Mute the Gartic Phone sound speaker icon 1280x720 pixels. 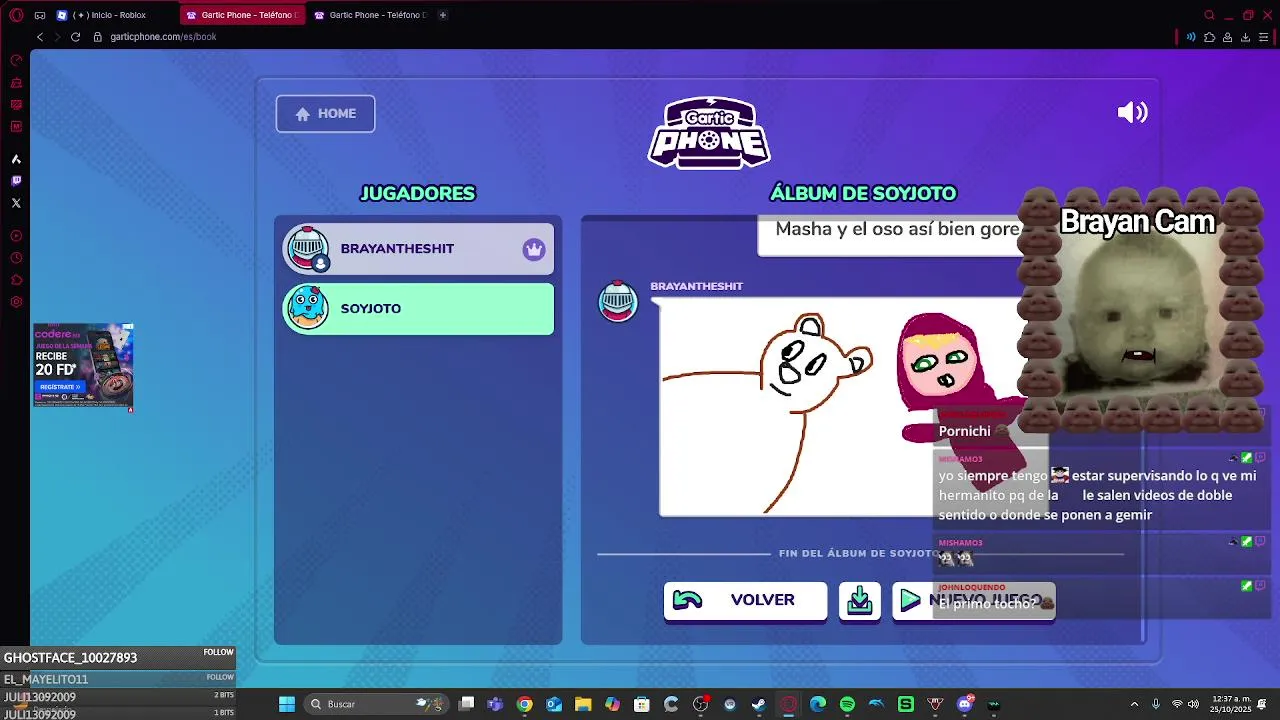pos(1132,113)
